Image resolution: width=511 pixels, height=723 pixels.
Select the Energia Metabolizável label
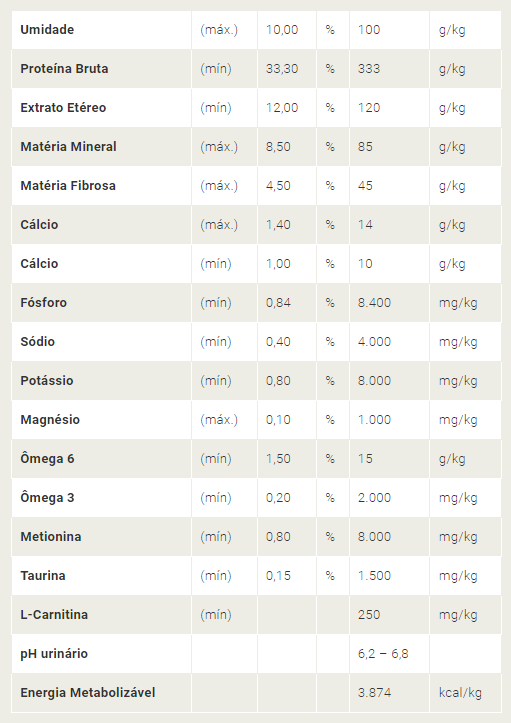point(88,693)
